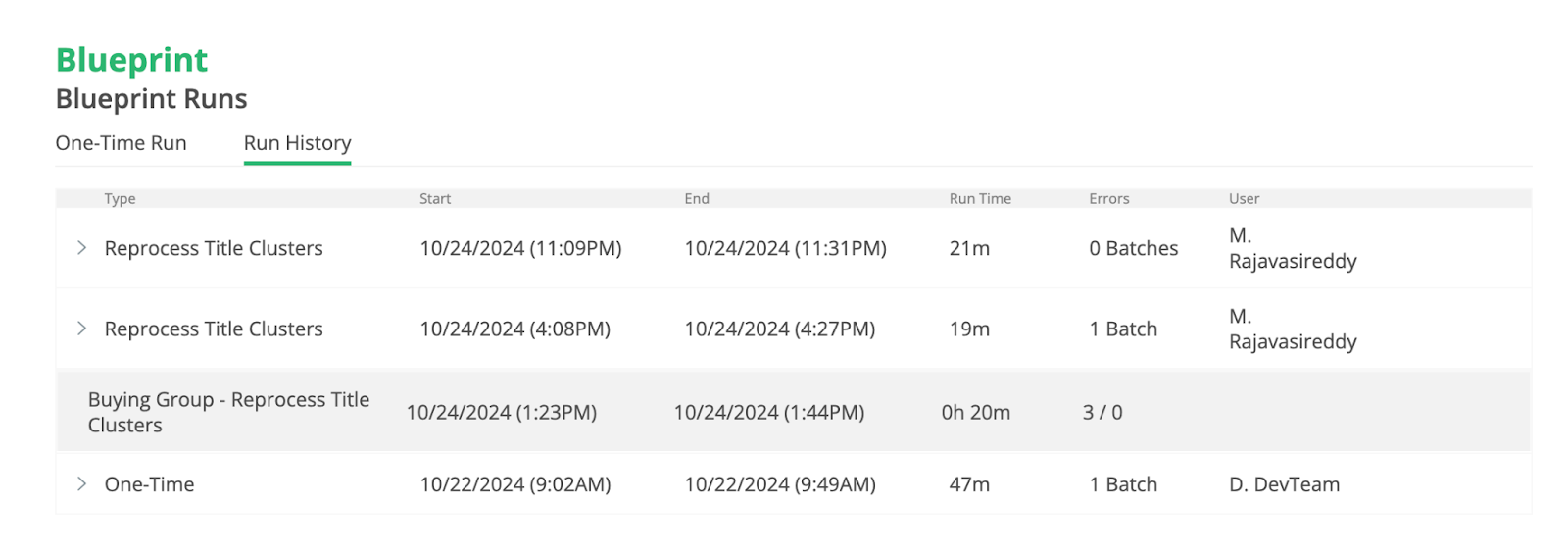Click the D. DevTeam user cell
1568x556 pixels.
[x=1284, y=484]
